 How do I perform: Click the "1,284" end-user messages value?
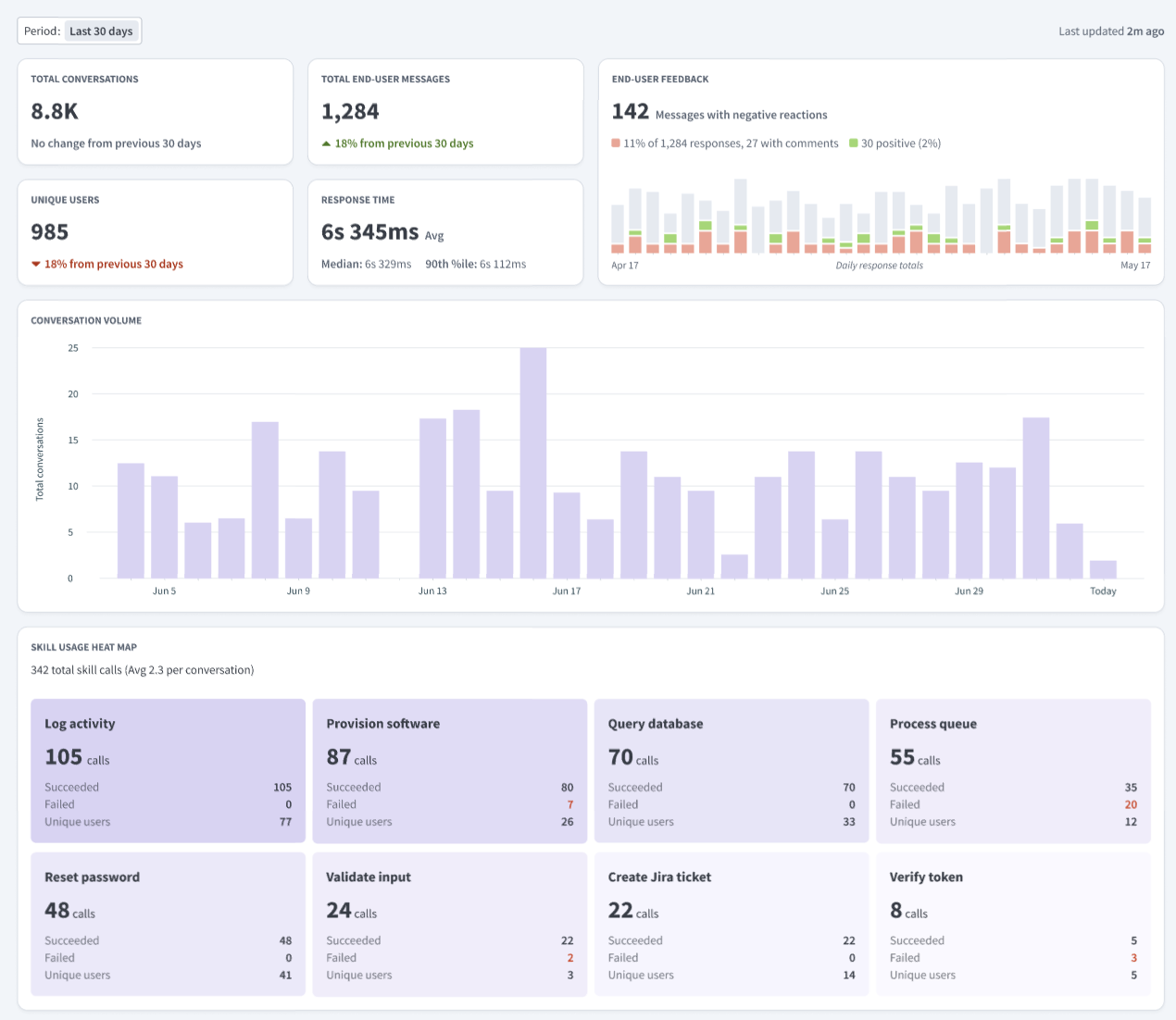[350, 112]
